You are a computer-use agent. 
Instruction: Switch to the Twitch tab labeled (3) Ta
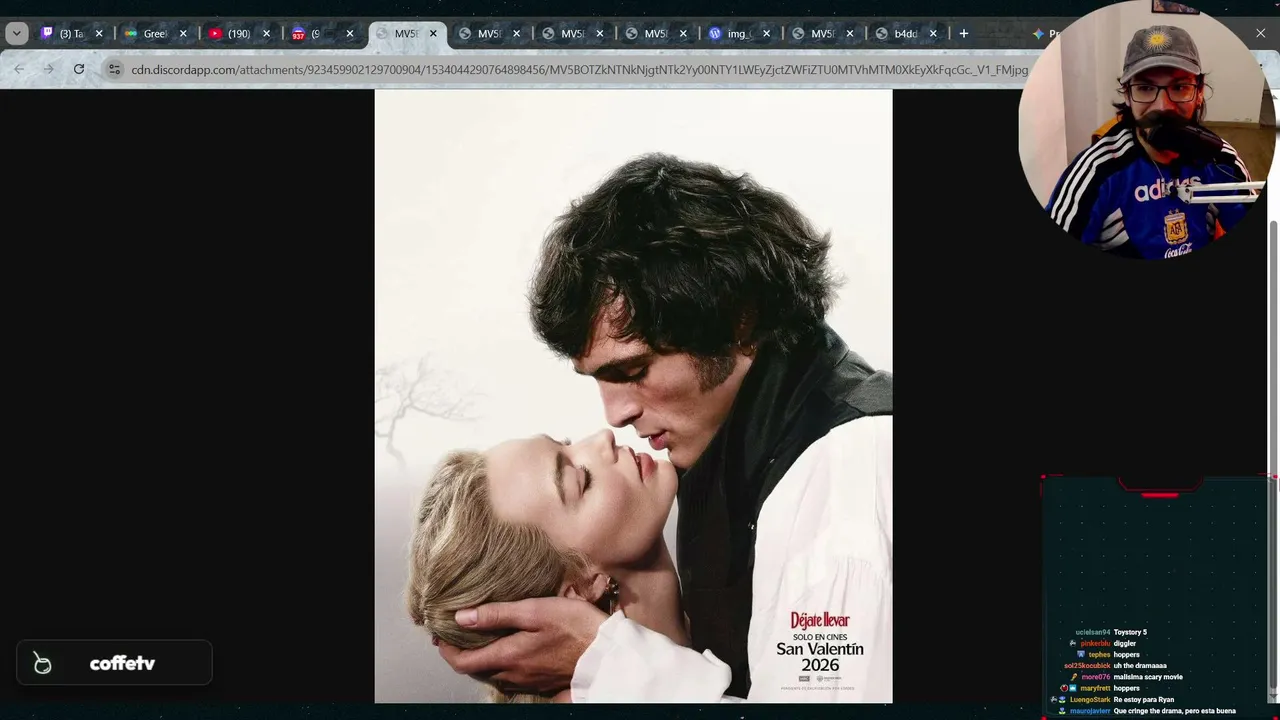[x=70, y=33]
